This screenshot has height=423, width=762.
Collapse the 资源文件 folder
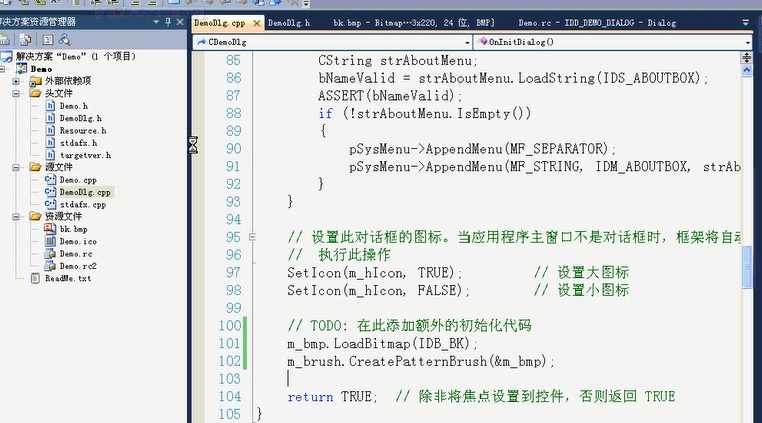(x=16, y=217)
